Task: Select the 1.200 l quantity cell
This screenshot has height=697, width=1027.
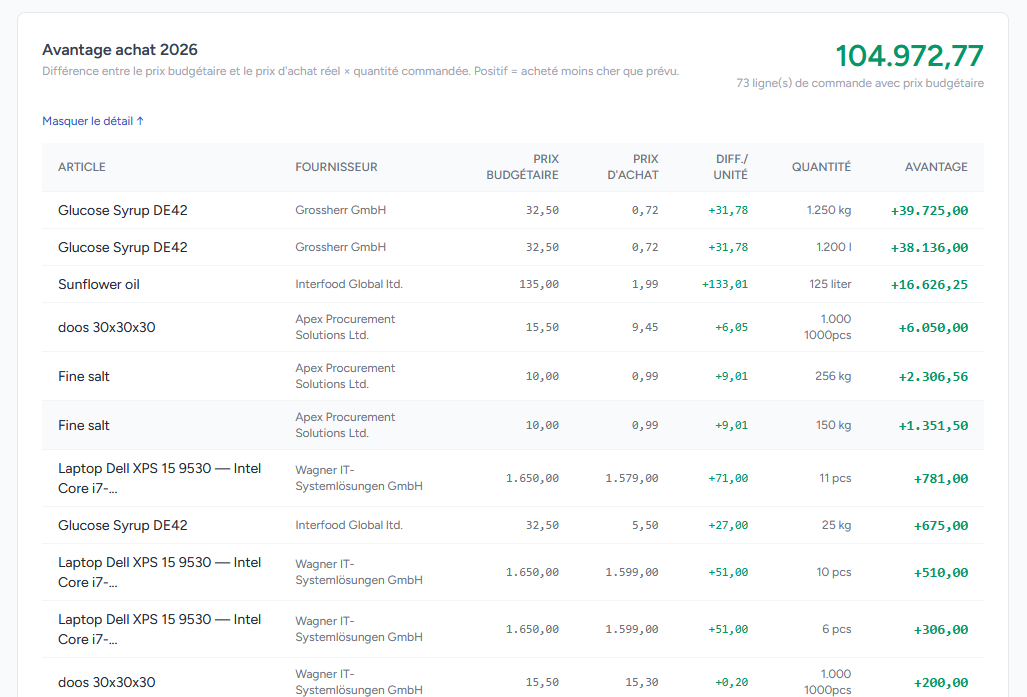Action: click(834, 247)
